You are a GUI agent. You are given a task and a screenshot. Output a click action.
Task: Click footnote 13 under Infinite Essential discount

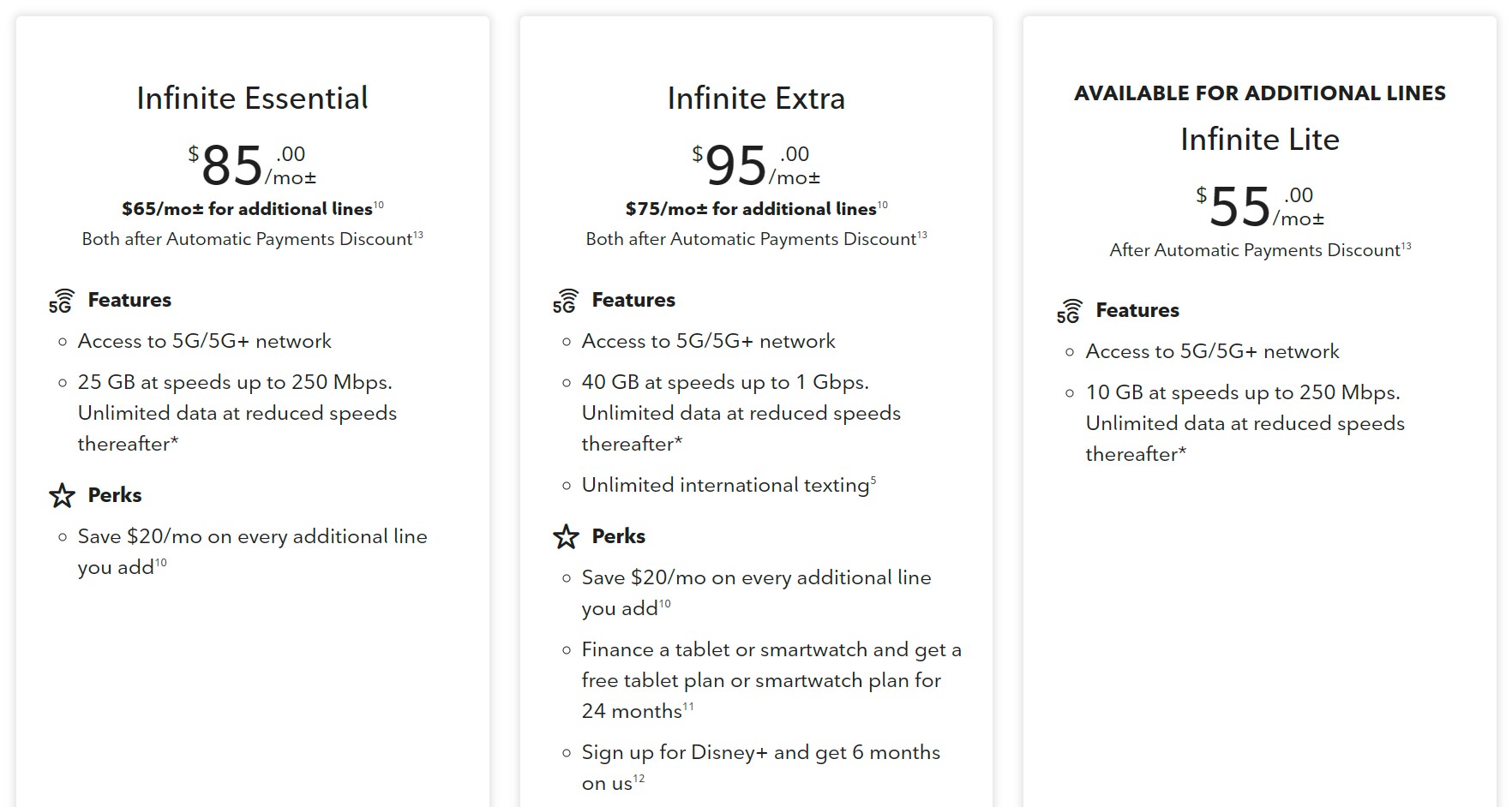tap(418, 235)
